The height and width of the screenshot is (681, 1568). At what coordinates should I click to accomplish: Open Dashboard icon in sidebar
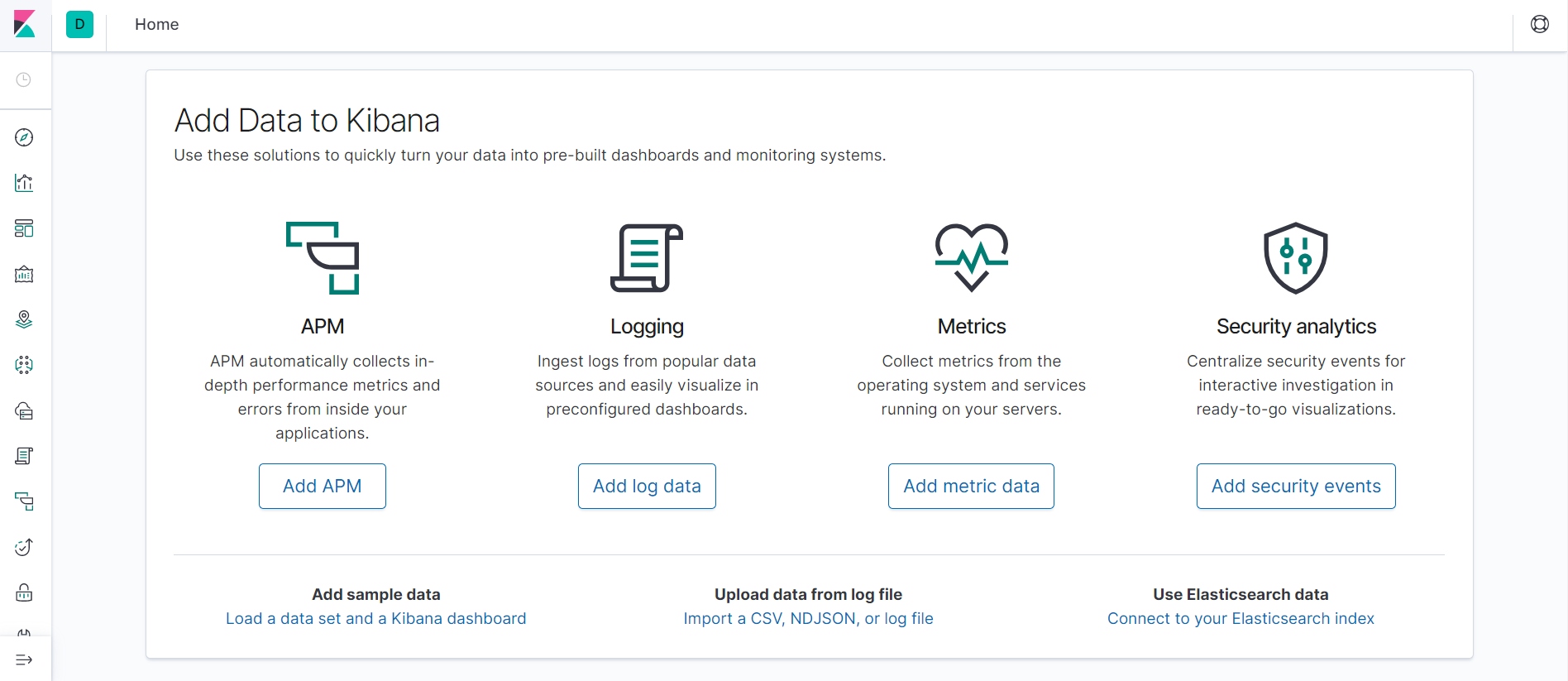click(24, 228)
